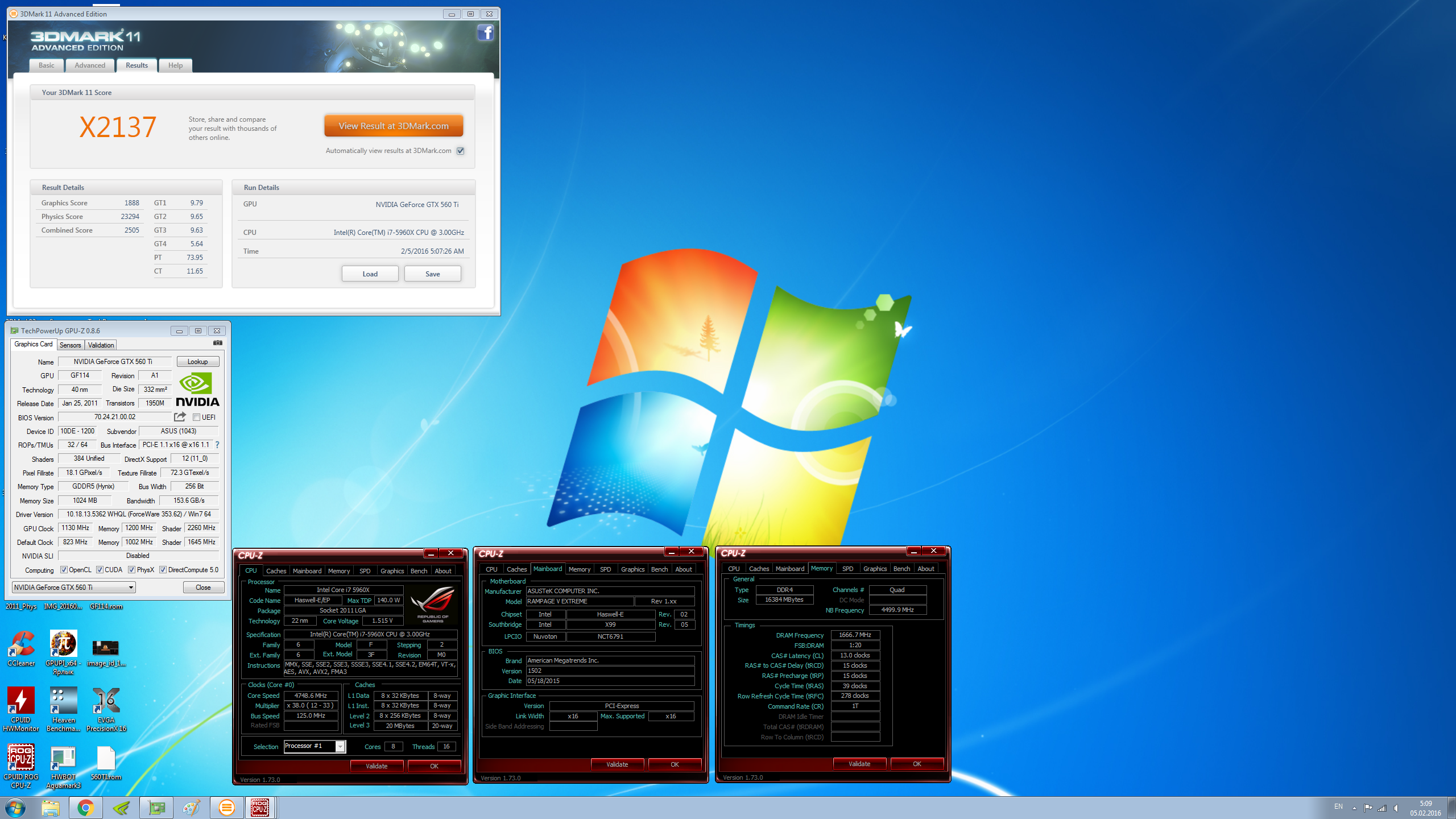This screenshot has height=819, width=1456.
Task: Click the GPU-Z taskbar icon
Action: (x=156, y=808)
